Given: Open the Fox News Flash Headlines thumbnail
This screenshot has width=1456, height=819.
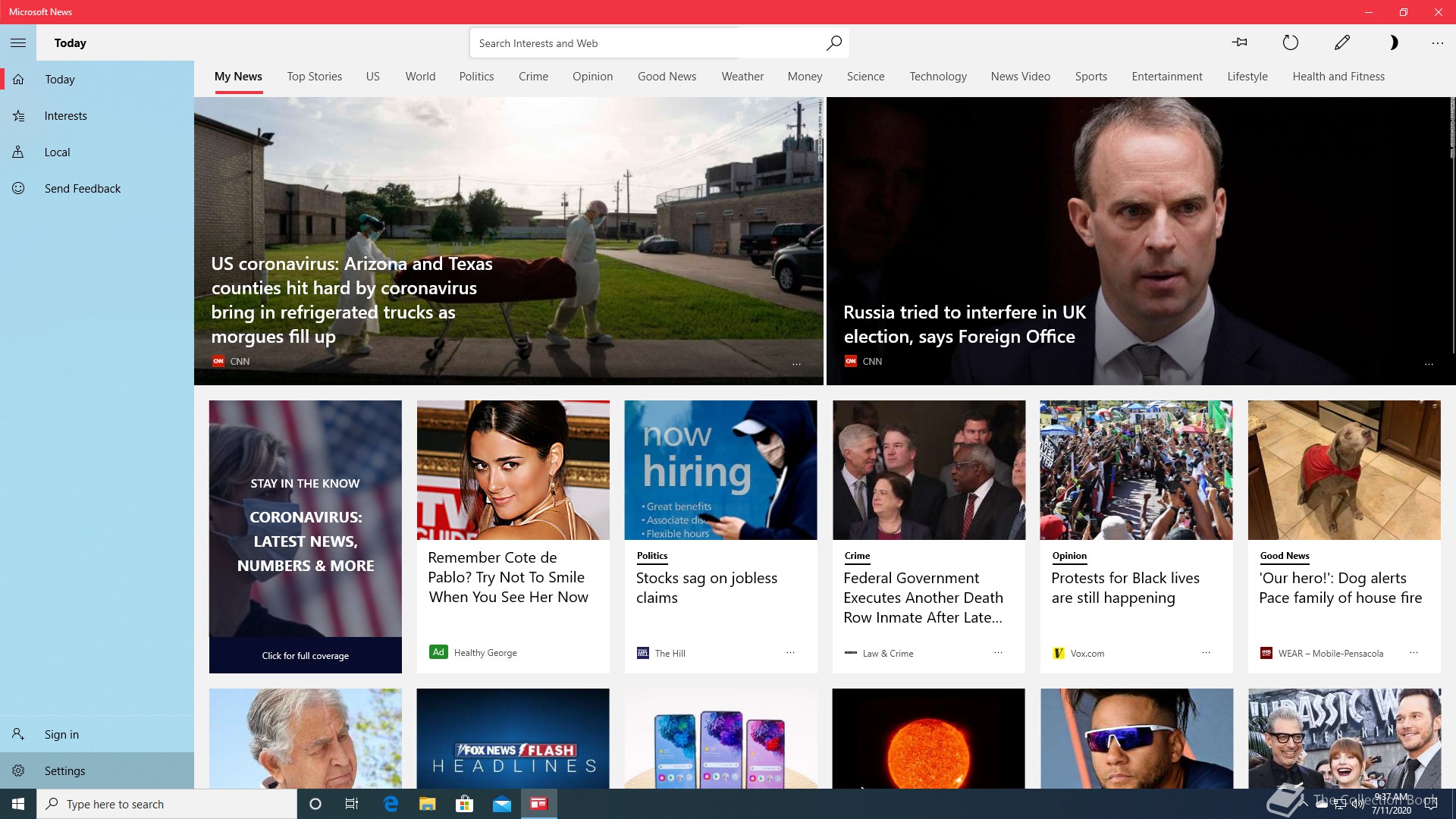Looking at the screenshot, I should point(513,739).
